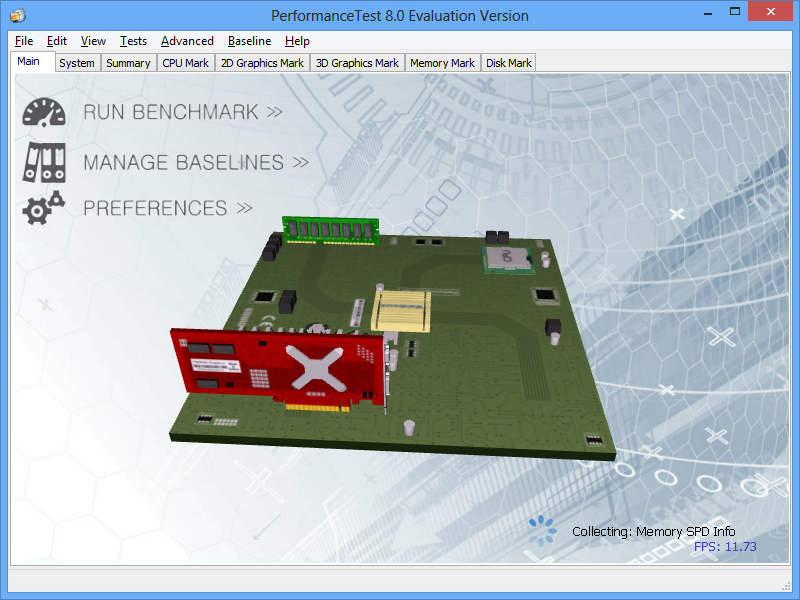
Task: Open the View menu
Action: (93, 41)
